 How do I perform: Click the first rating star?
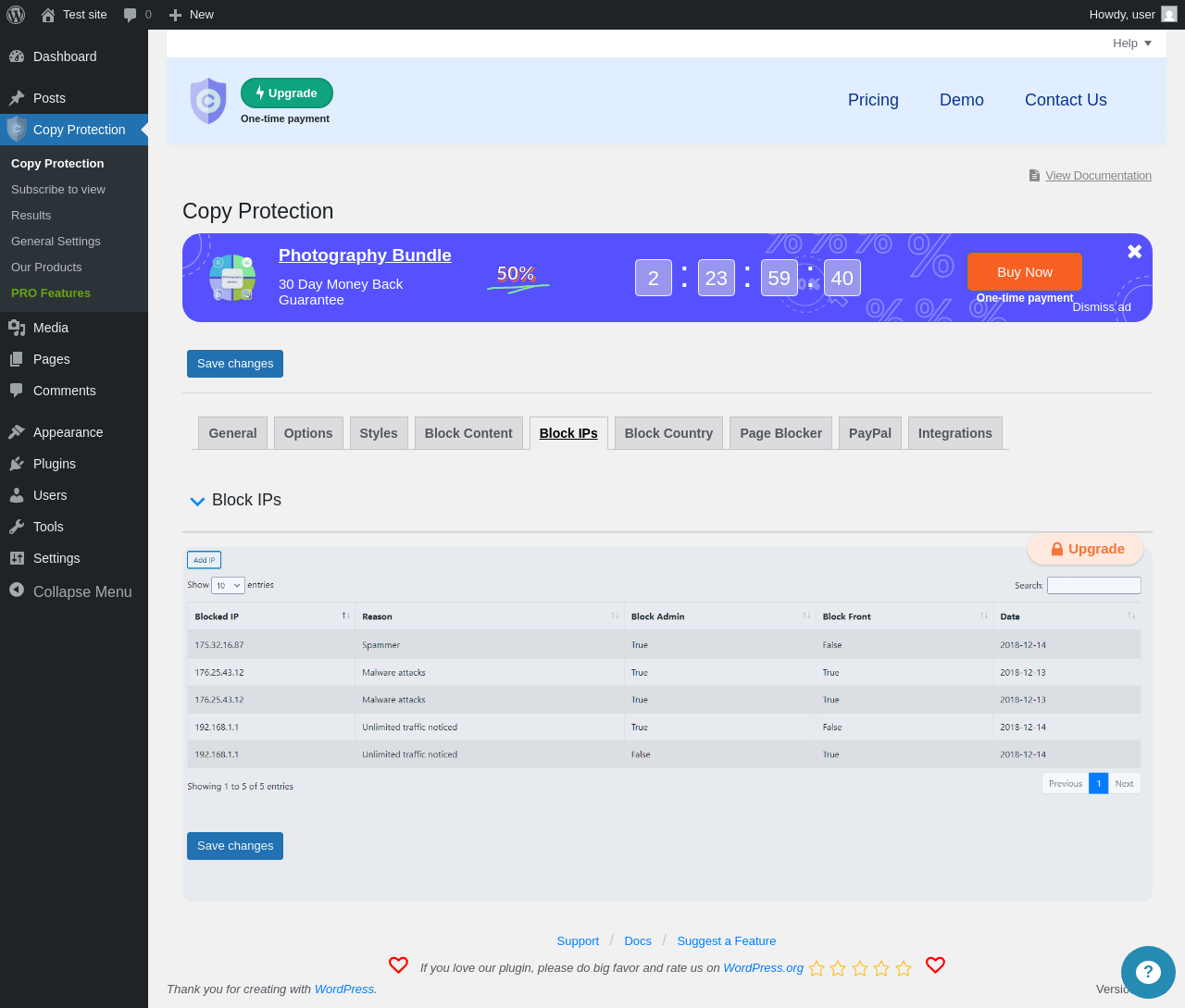tap(817, 968)
